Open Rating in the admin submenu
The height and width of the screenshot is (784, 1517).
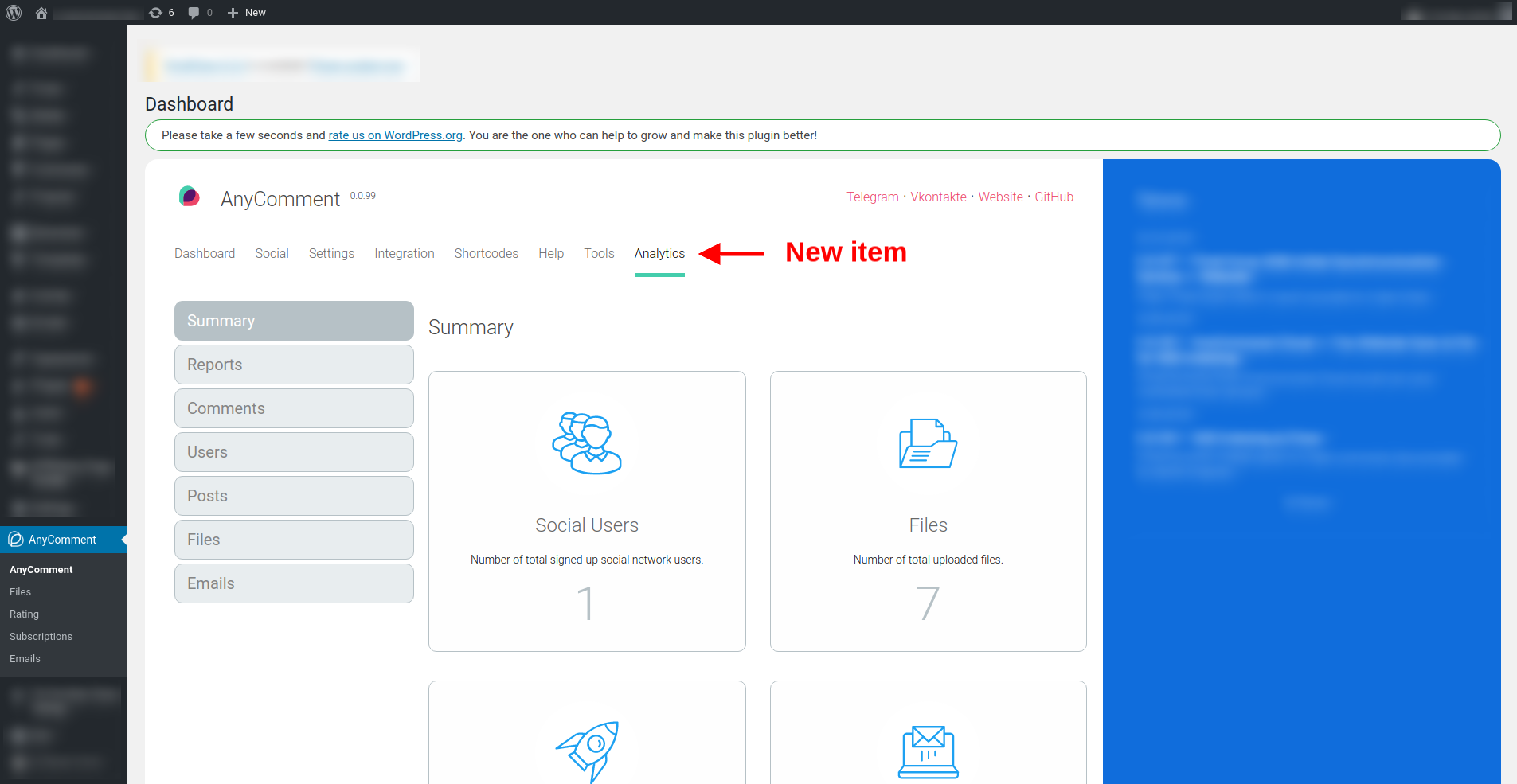[24, 614]
